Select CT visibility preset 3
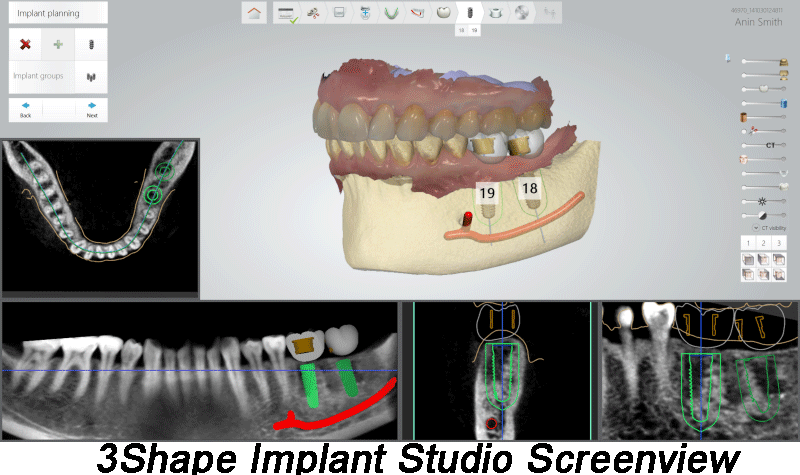 pos(779,243)
